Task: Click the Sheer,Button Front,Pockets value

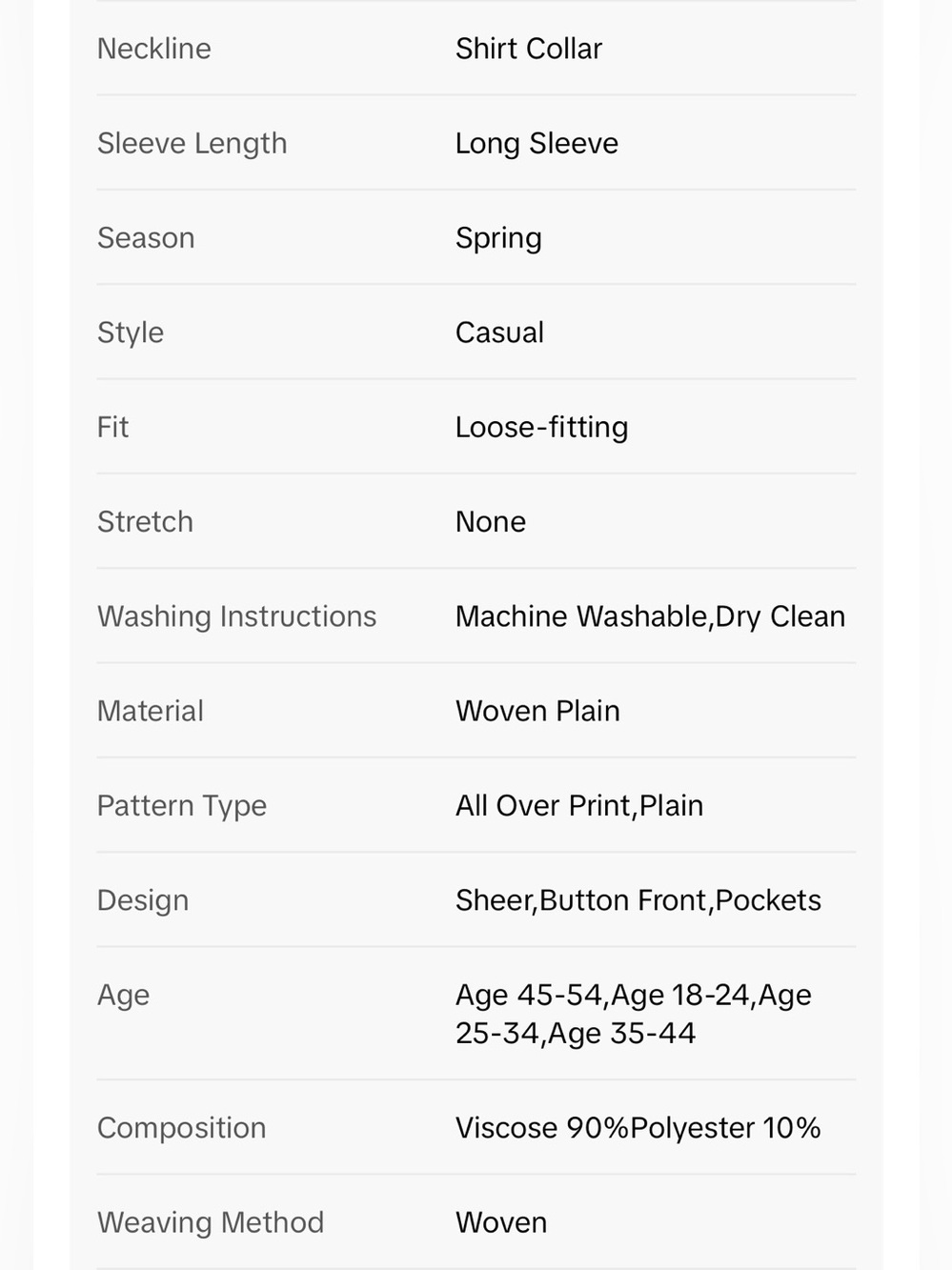Action: coord(638,900)
